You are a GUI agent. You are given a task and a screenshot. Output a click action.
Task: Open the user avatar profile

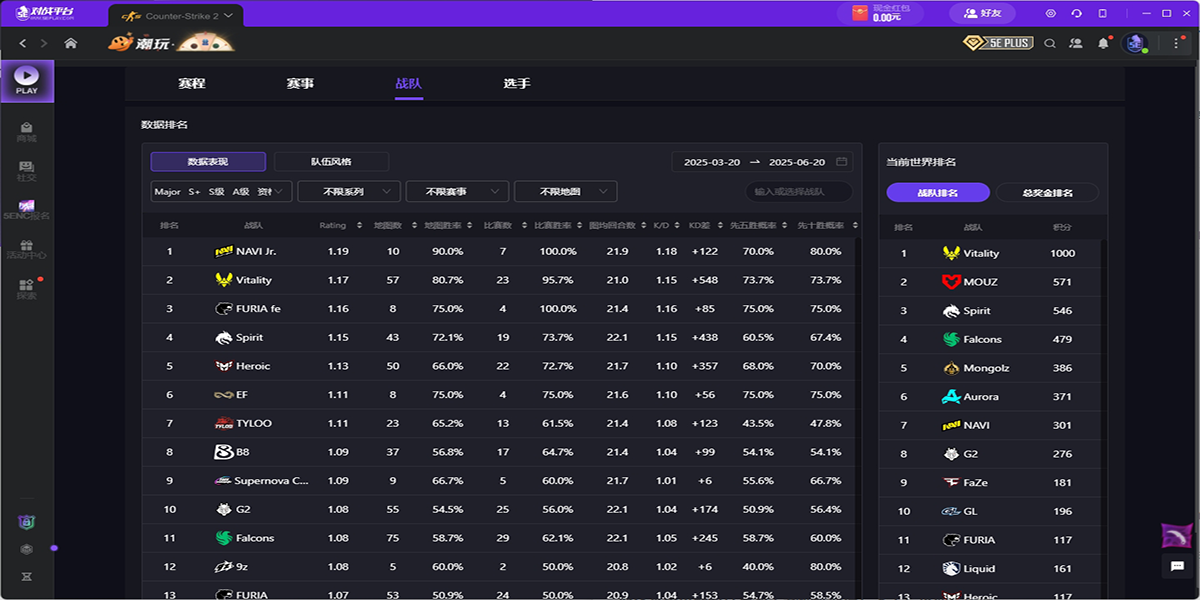[x=1135, y=43]
